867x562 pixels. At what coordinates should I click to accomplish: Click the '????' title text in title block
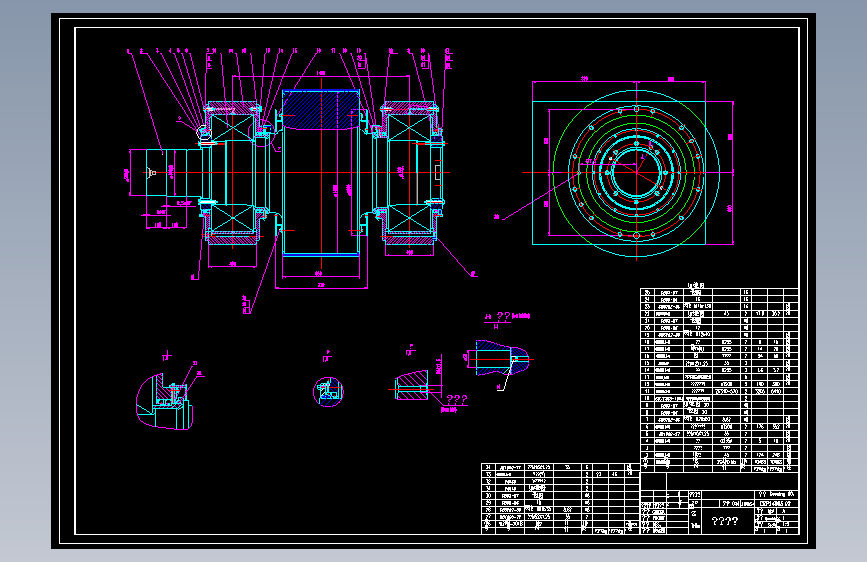pyautogui.click(x=724, y=521)
